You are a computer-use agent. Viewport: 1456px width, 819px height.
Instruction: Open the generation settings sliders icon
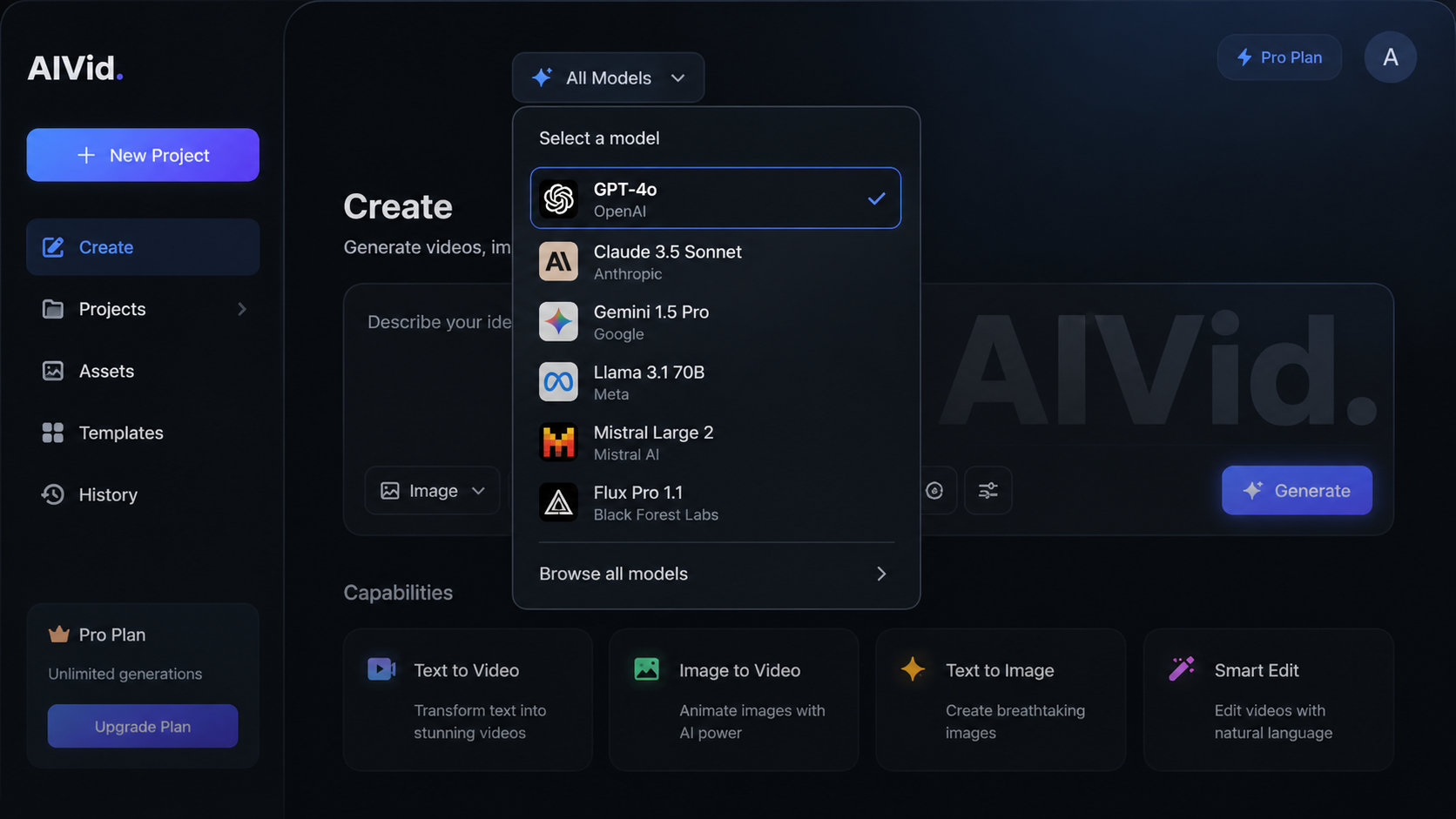pyautogui.click(x=988, y=491)
